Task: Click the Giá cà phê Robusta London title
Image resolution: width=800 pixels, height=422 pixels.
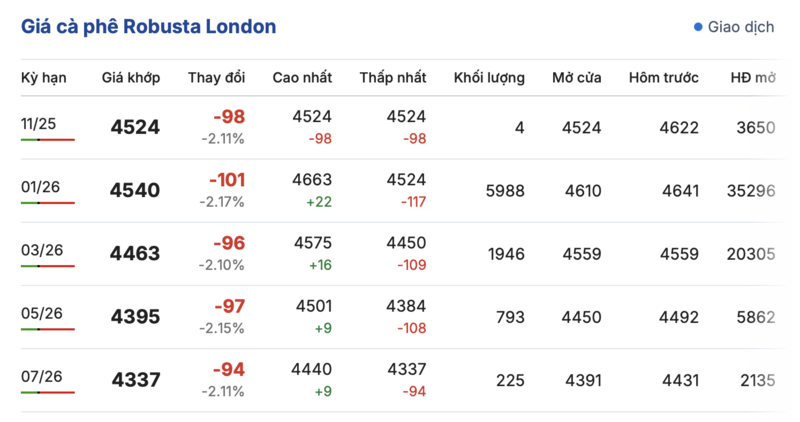Action: [149, 27]
